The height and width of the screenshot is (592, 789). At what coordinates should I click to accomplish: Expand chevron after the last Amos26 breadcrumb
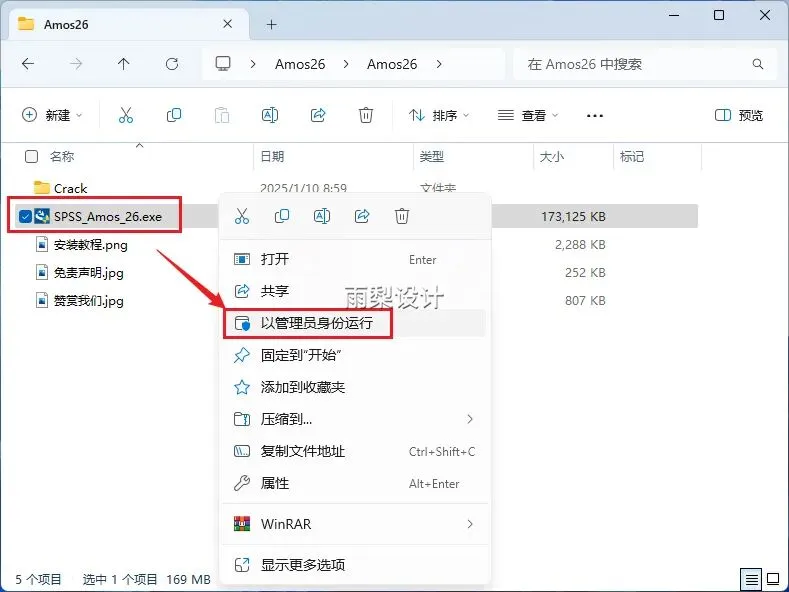[439, 64]
